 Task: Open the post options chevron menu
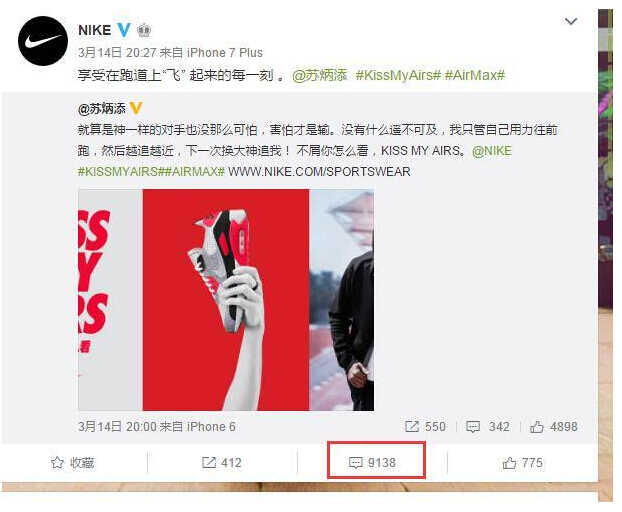[x=570, y=21]
